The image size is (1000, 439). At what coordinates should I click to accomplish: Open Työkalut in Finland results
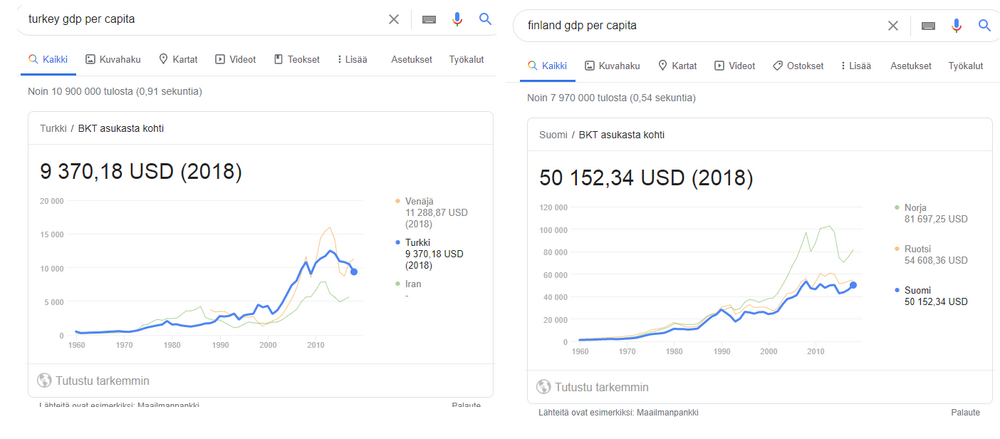[965, 66]
